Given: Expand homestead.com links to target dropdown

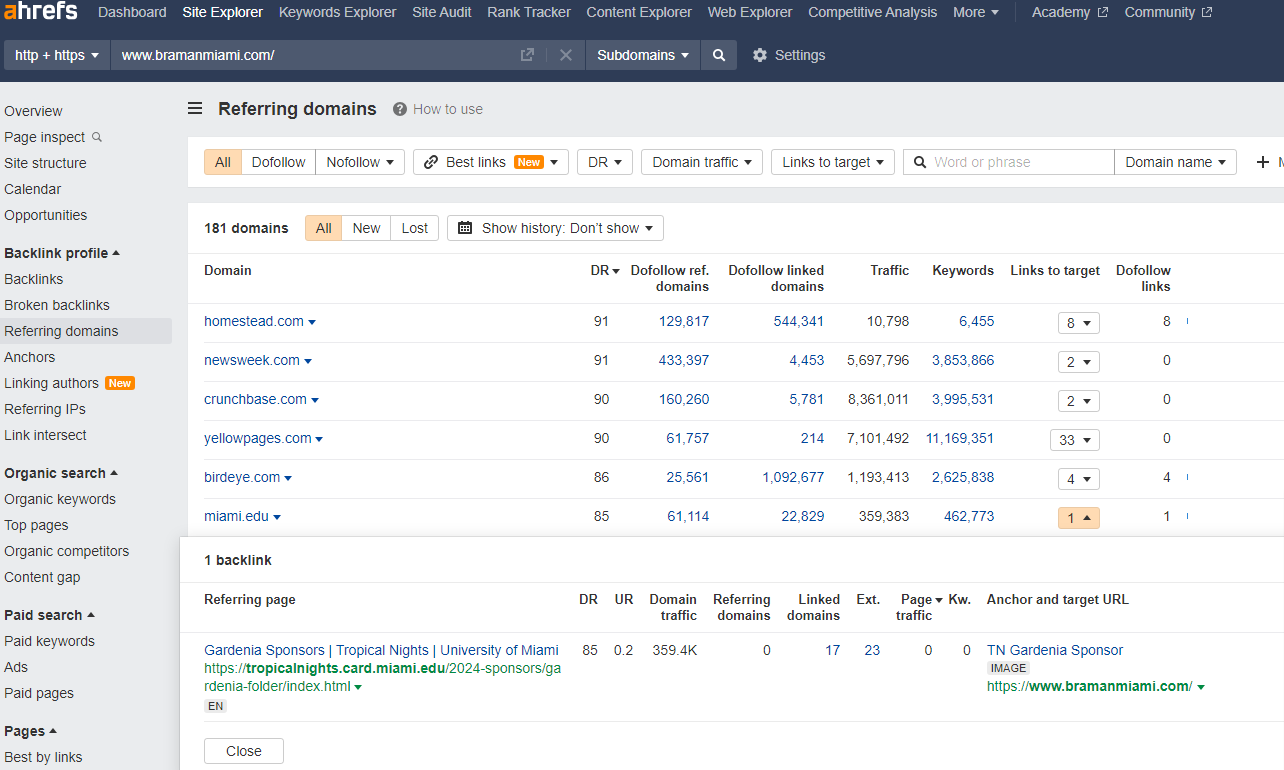Looking at the screenshot, I should coord(1078,323).
